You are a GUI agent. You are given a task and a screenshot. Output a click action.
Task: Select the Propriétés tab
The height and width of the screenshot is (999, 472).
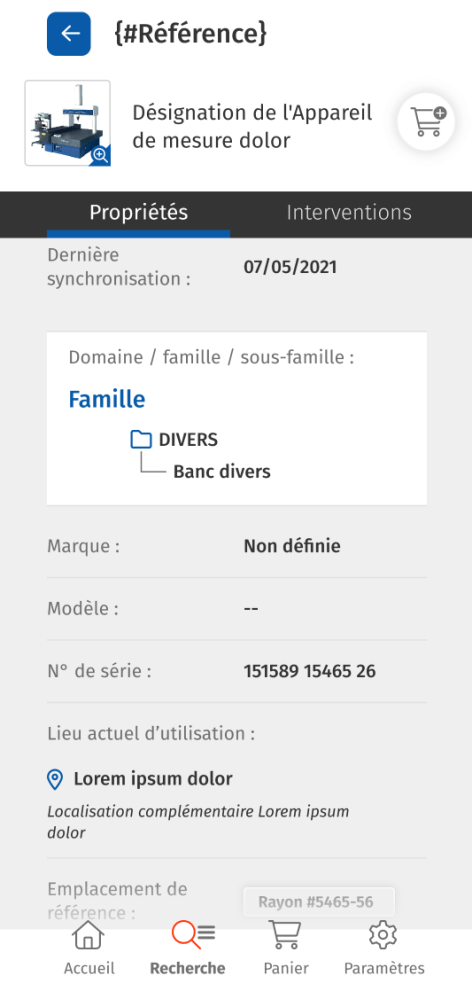point(138,213)
